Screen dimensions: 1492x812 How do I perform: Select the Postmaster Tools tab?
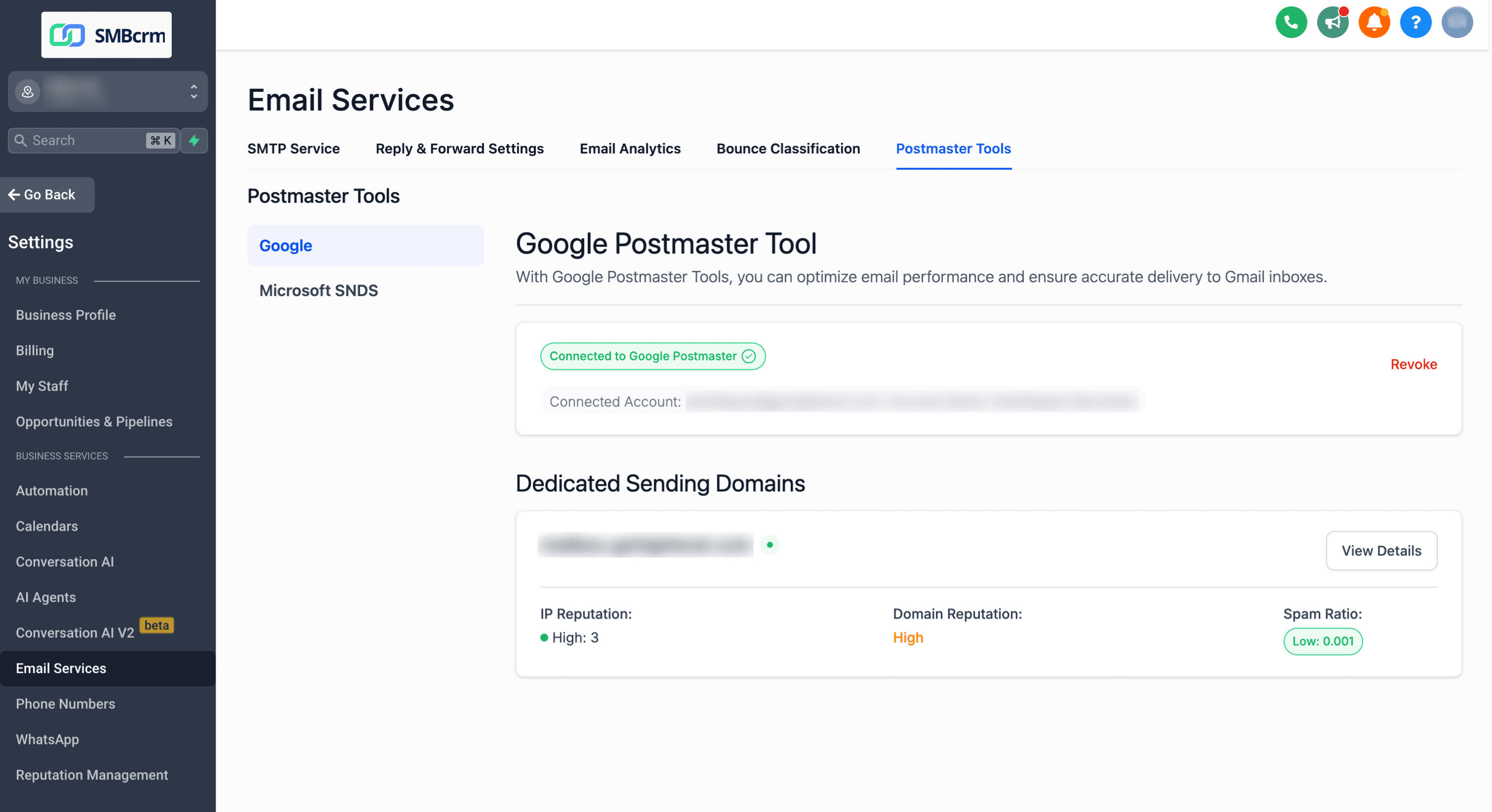coord(953,149)
